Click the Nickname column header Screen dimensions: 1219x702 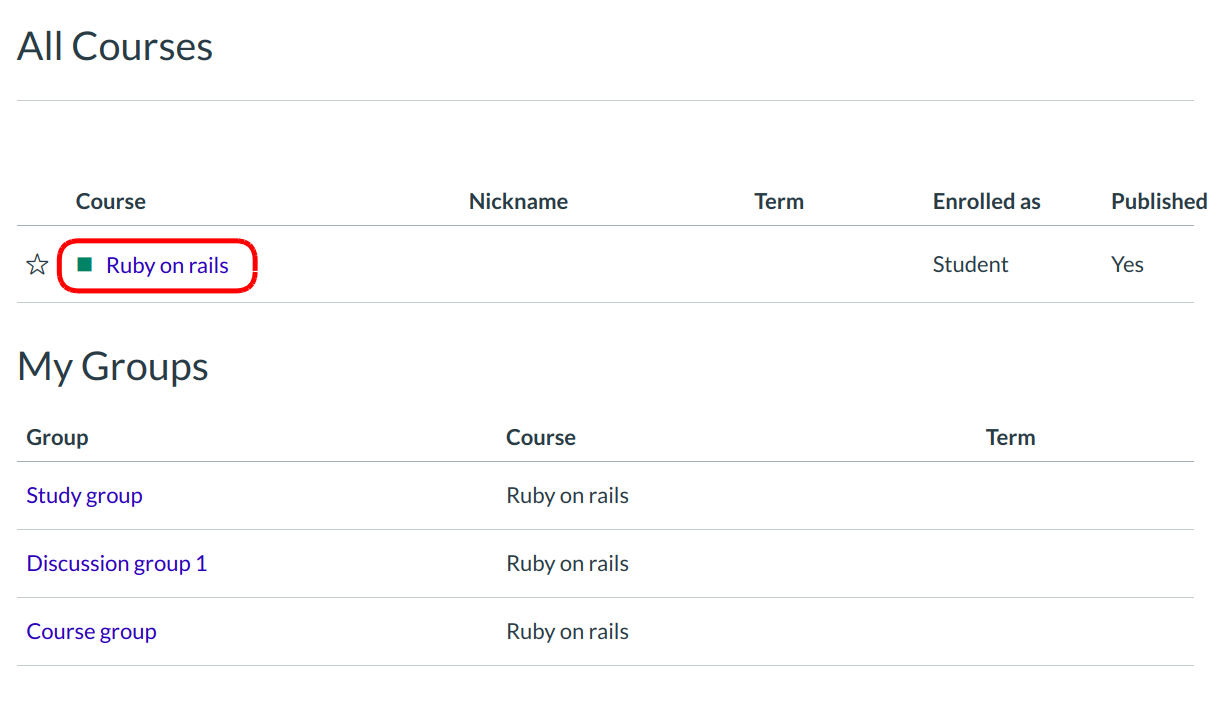tap(518, 202)
